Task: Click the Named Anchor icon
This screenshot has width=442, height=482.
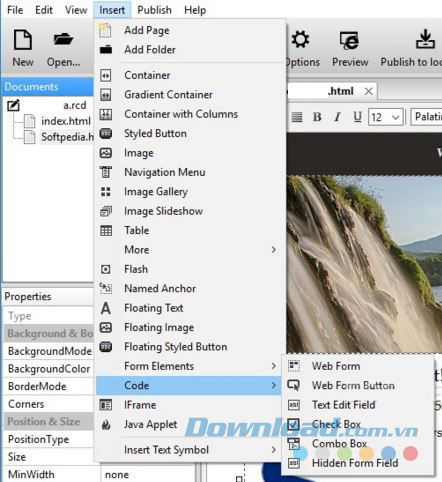Action: (x=106, y=288)
